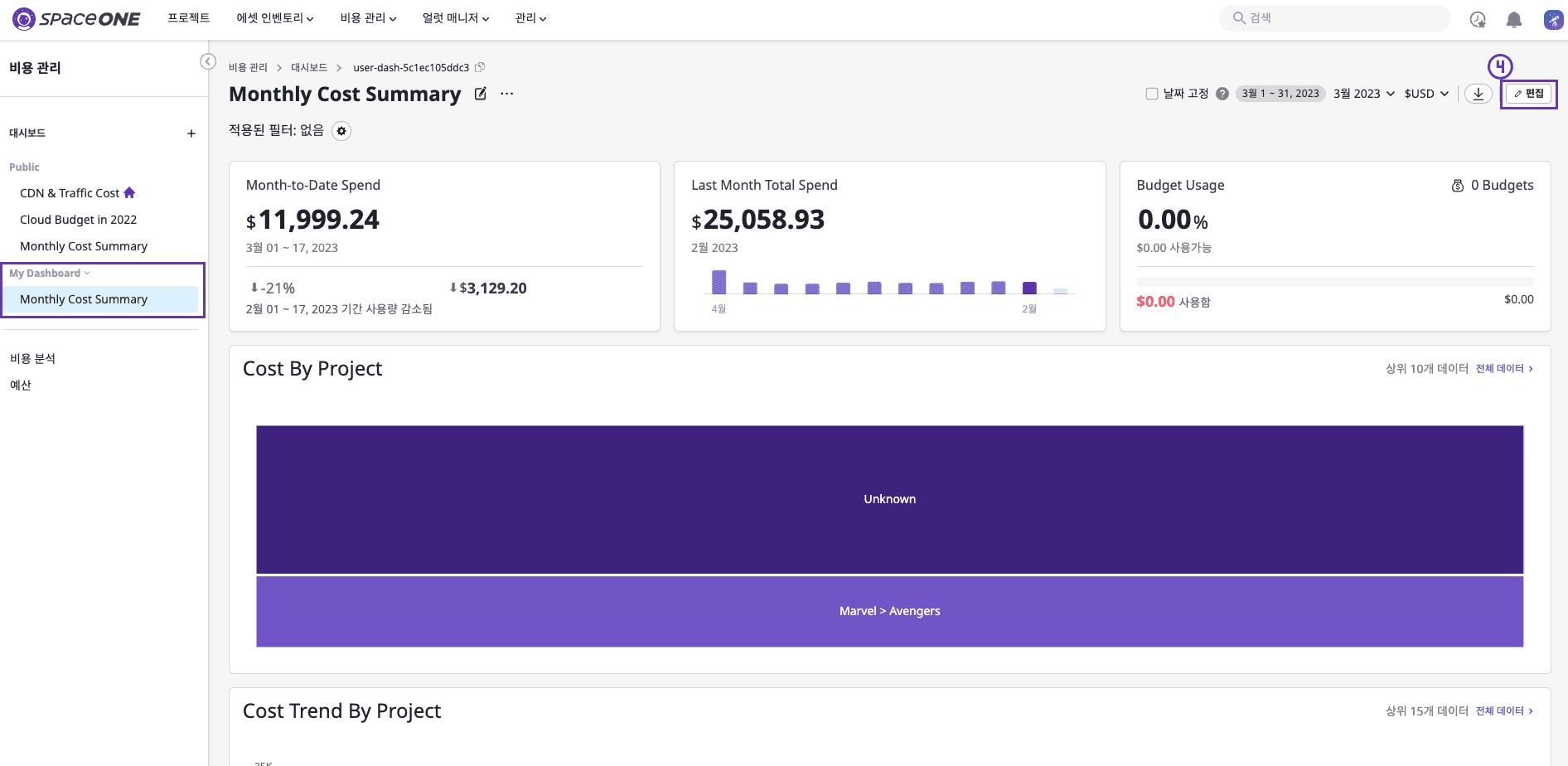Open the $USD currency dropdown
The width and height of the screenshot is (1568, 766).
[x=1426, y=94]
